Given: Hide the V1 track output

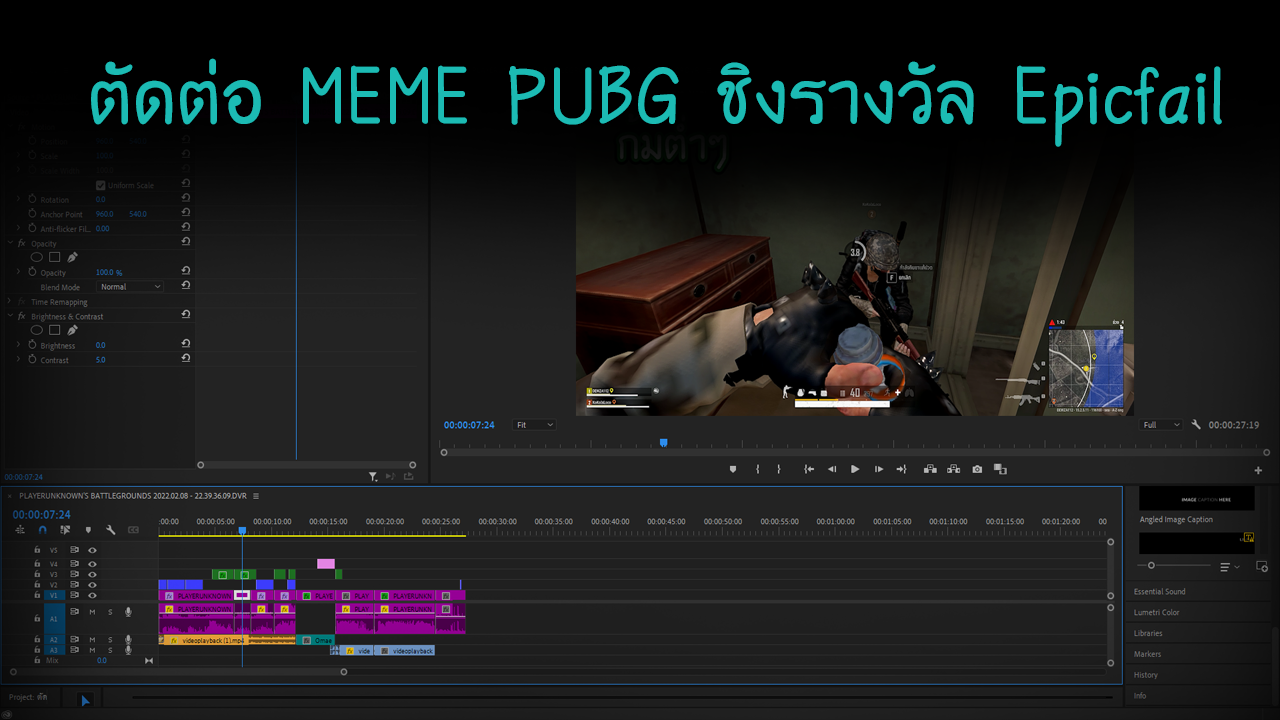Looking at the screenshot, I should point(92,596).
